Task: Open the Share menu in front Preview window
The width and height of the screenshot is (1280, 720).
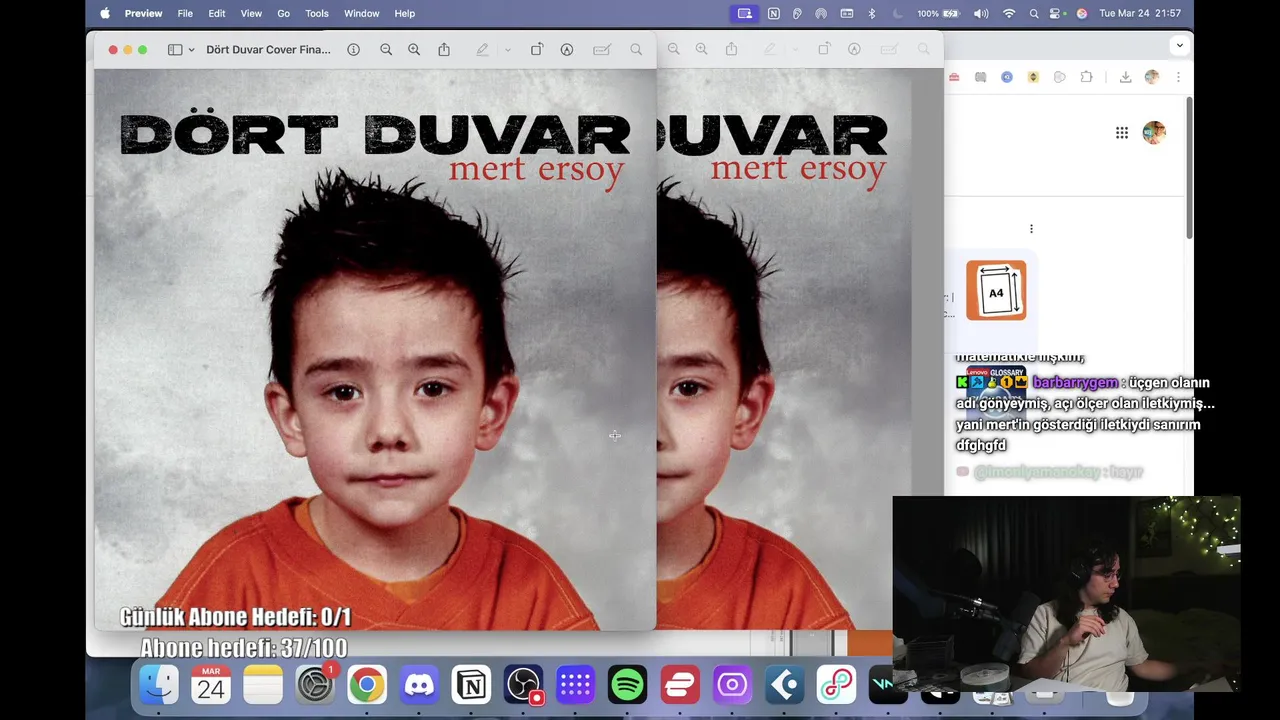Action: coord(444,49)
